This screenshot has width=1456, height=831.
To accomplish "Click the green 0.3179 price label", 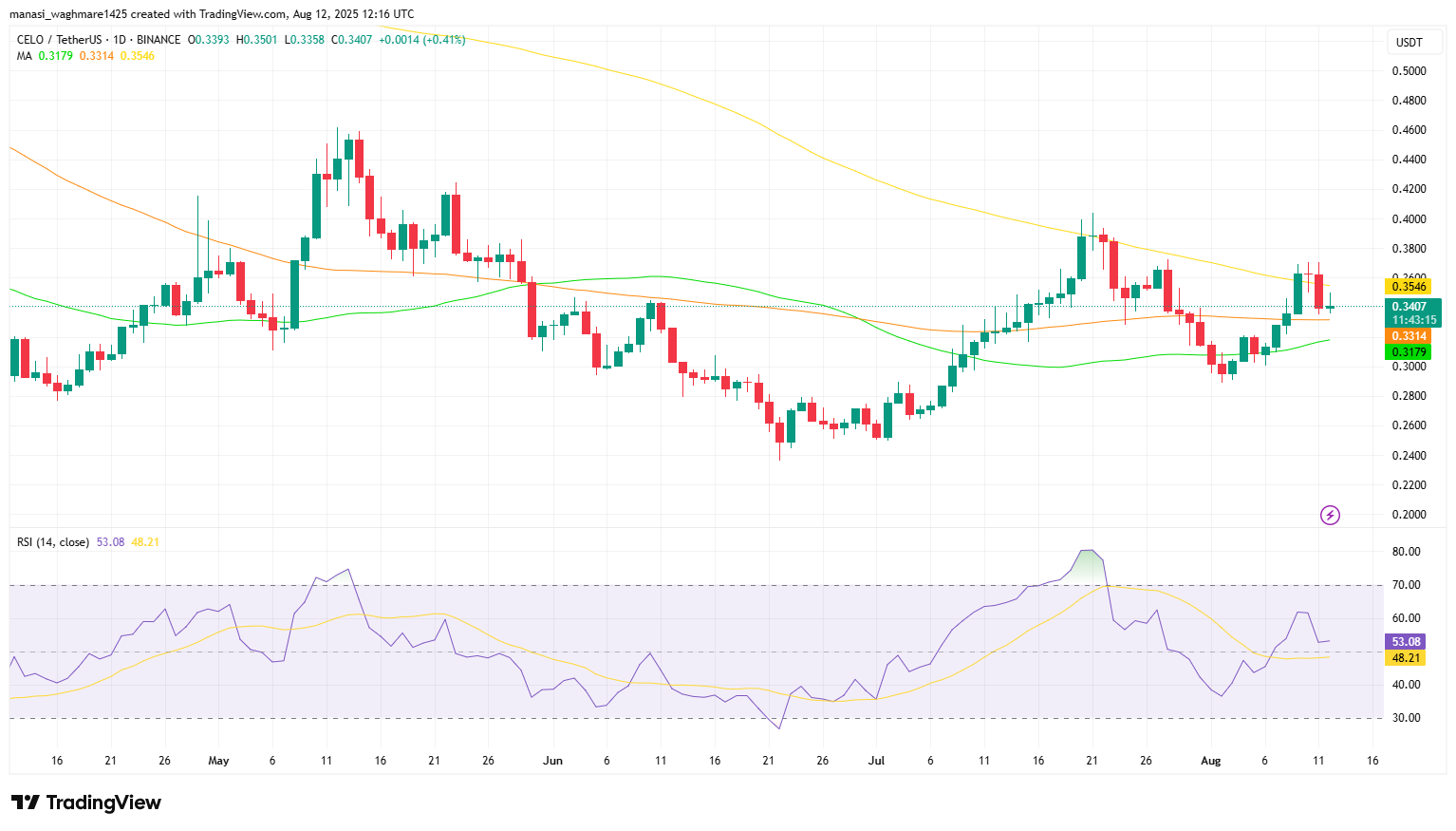I will pos(1410,351).
